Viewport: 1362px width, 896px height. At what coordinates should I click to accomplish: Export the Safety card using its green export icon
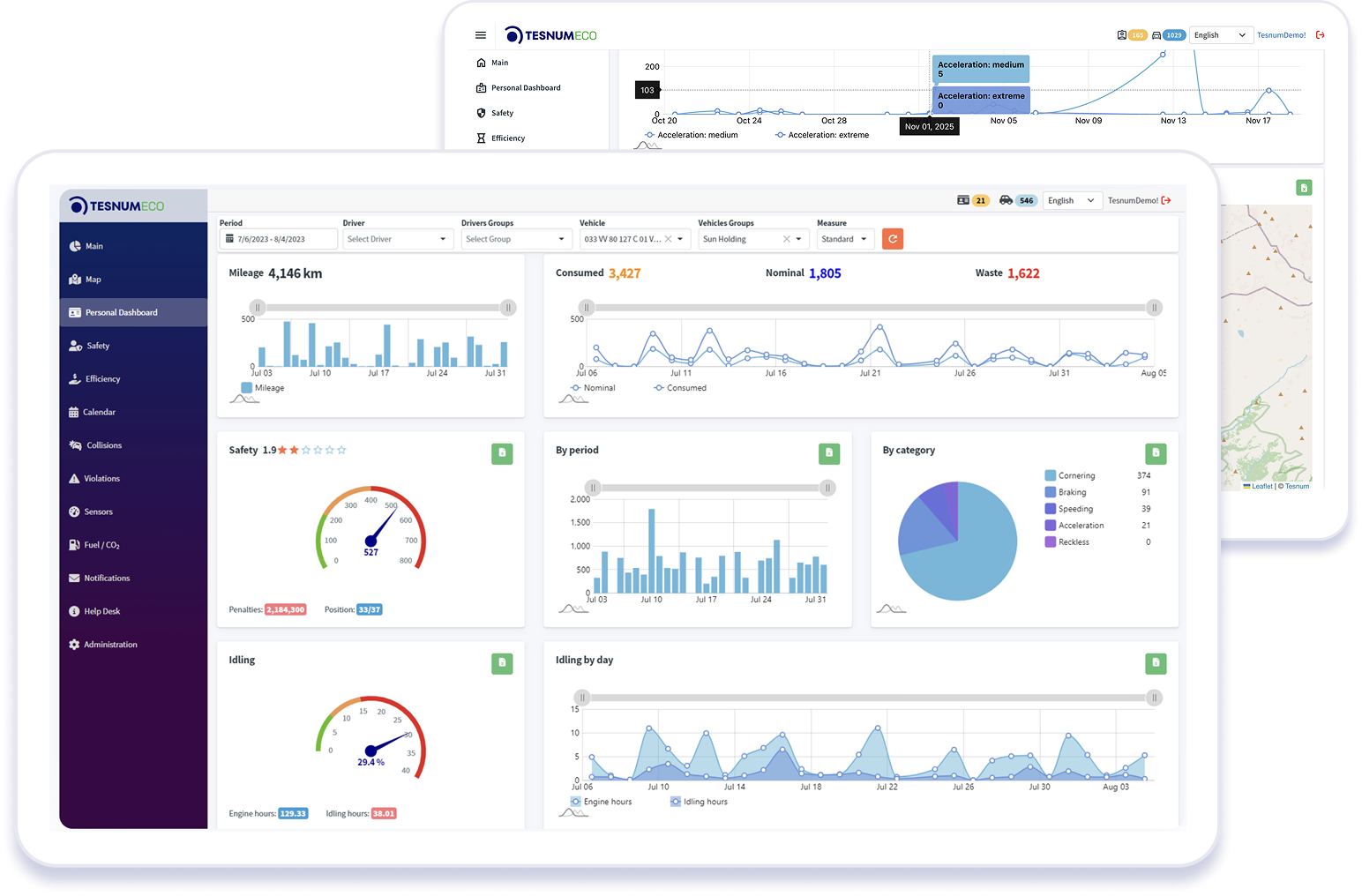pyautogui.click(x=502, y=453)
